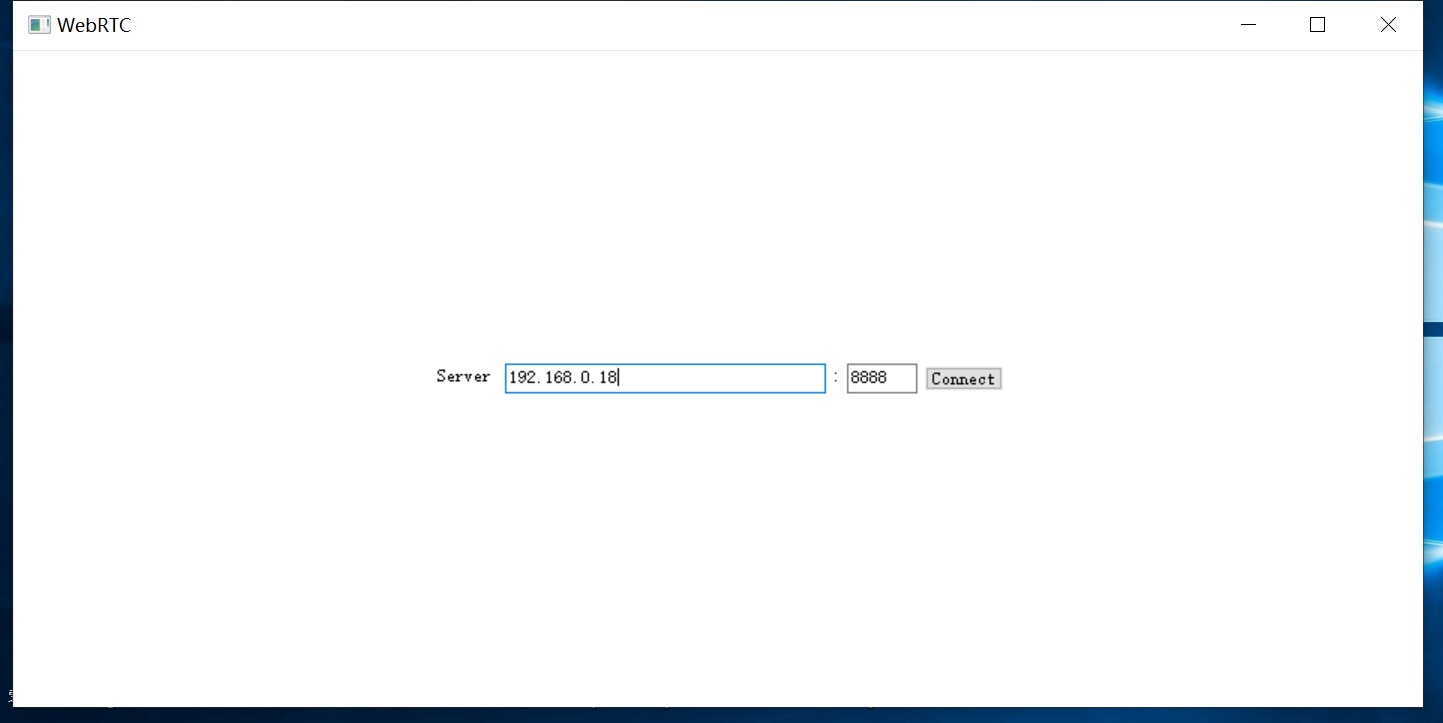Screen dimensions: 1443x723
Task: Close the WebRTC window
Action: pyautogui.click(x=1388, y=24)
